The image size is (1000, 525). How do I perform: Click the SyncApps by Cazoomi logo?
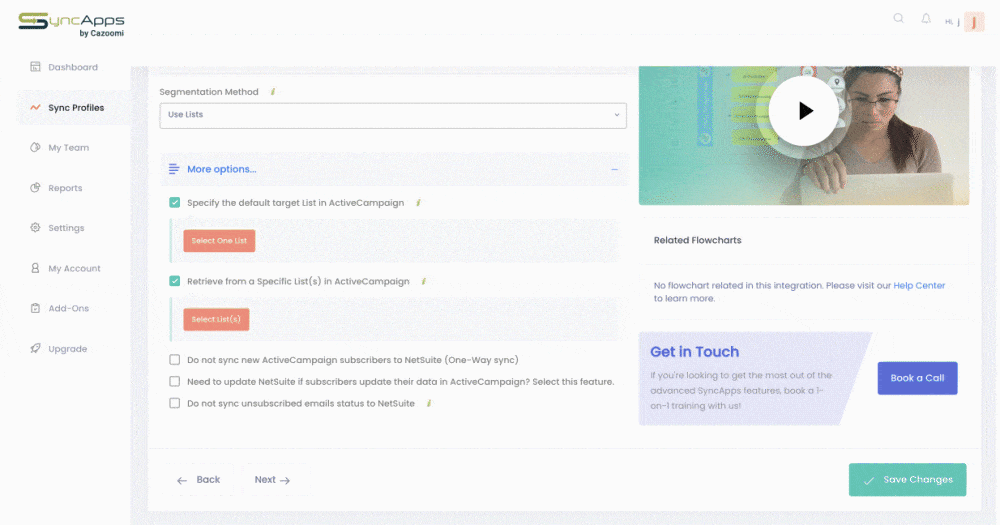click(71, 25)
